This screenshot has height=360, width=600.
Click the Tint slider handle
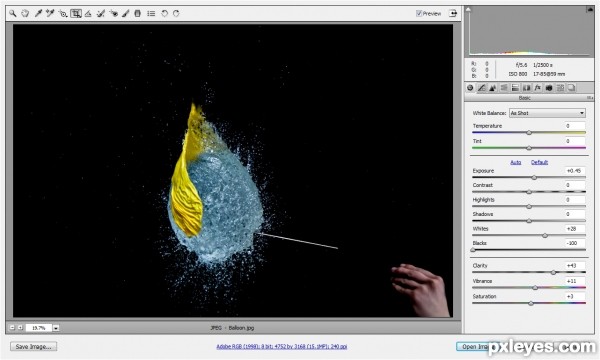tap(529, 148)
